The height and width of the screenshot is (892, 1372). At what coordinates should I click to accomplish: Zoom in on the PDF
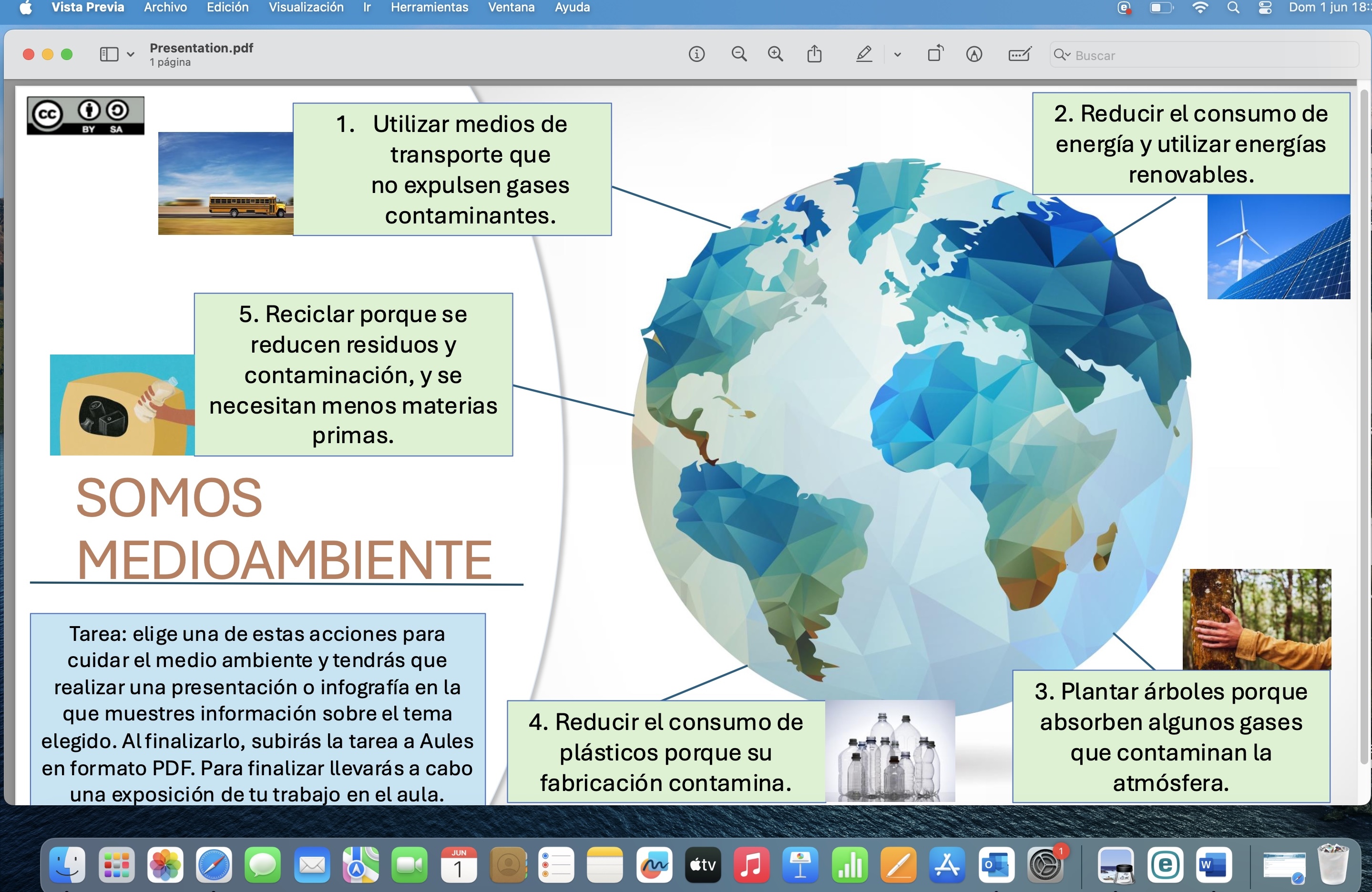coord(775,55)
